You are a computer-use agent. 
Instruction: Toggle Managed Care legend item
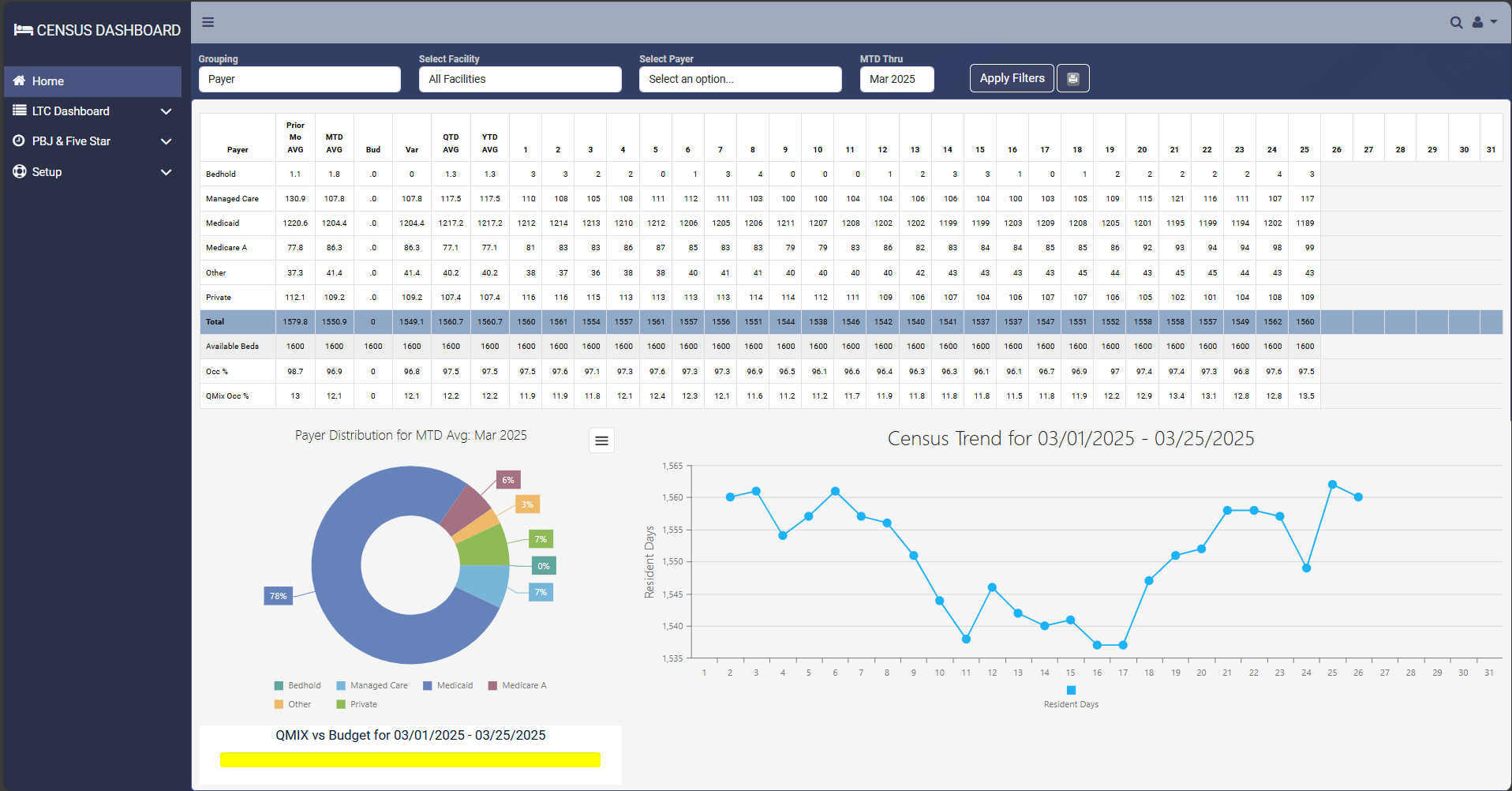pos(372,685)
